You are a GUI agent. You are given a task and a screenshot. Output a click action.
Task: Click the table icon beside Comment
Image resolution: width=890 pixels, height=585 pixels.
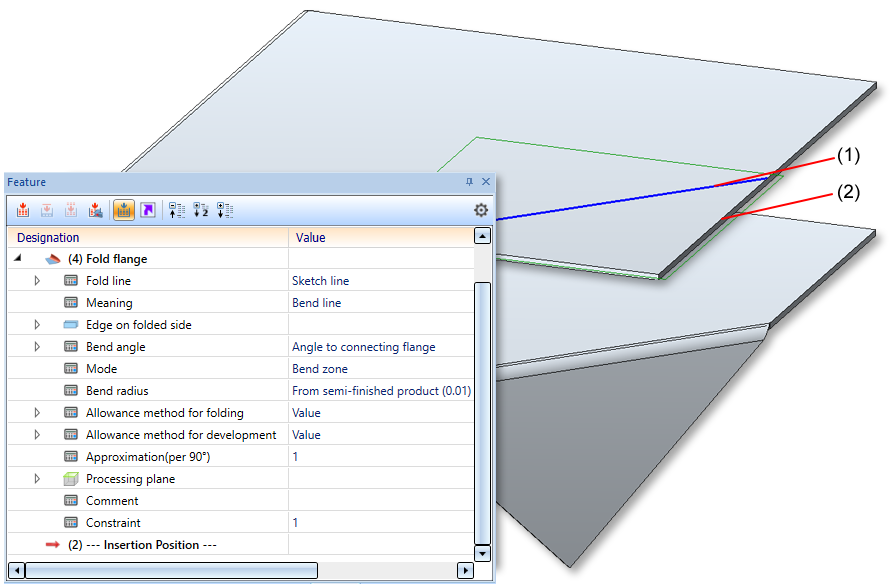[70, 500]
